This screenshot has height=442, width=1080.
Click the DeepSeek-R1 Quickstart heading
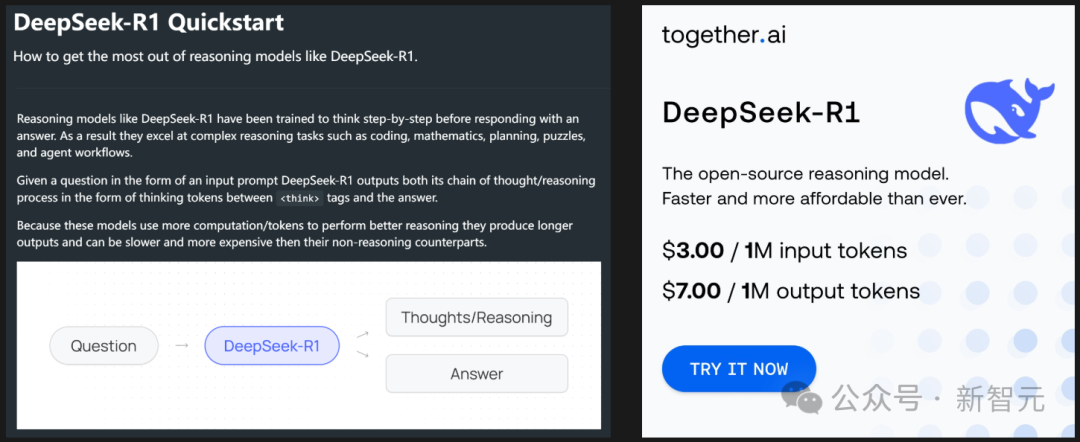[x=149, y=22]
